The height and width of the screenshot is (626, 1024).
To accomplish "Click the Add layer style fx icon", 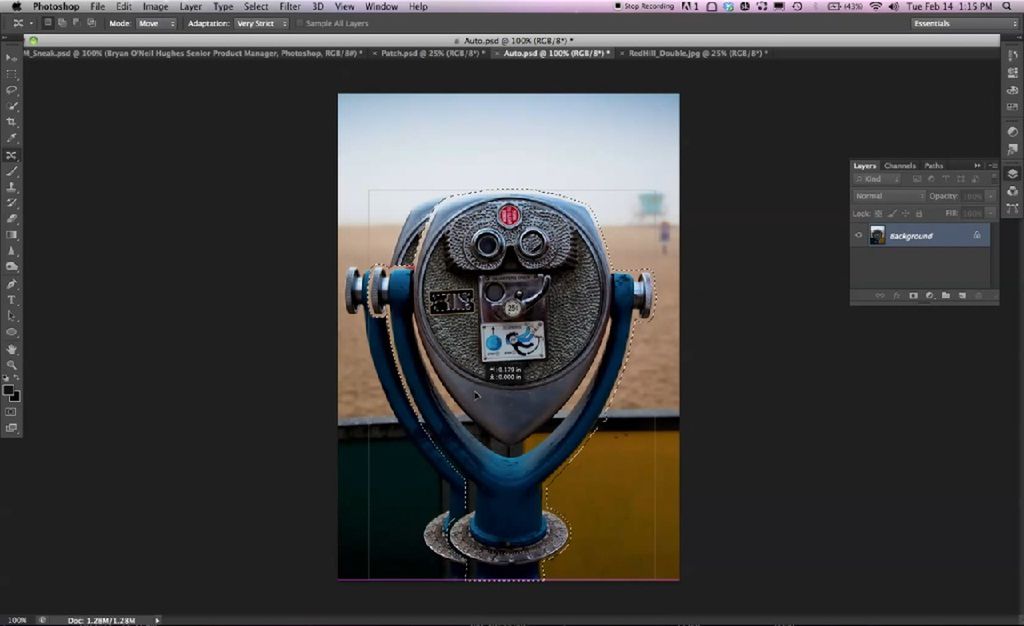I will point(896,296).
